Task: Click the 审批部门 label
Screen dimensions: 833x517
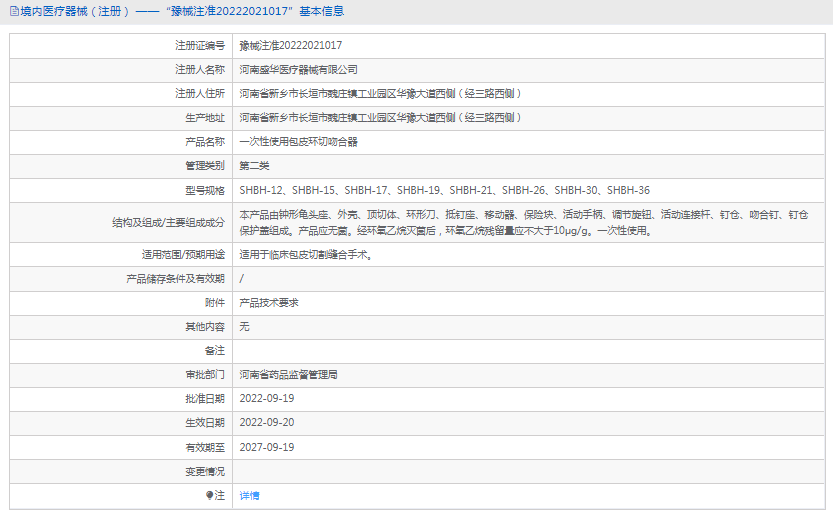Action: tap(205, 375)
